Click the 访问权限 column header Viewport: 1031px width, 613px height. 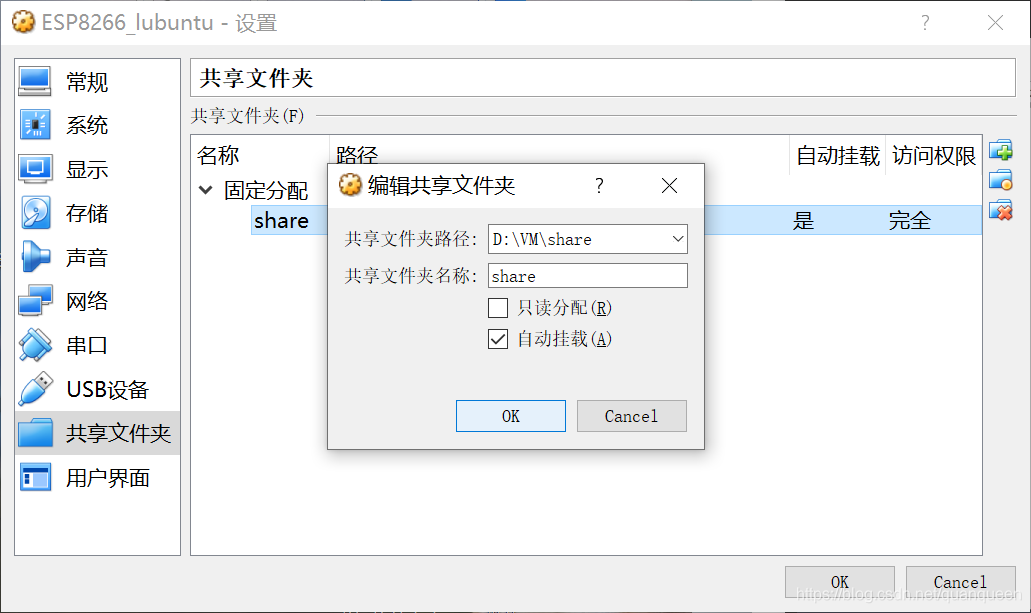click(934, 156)
